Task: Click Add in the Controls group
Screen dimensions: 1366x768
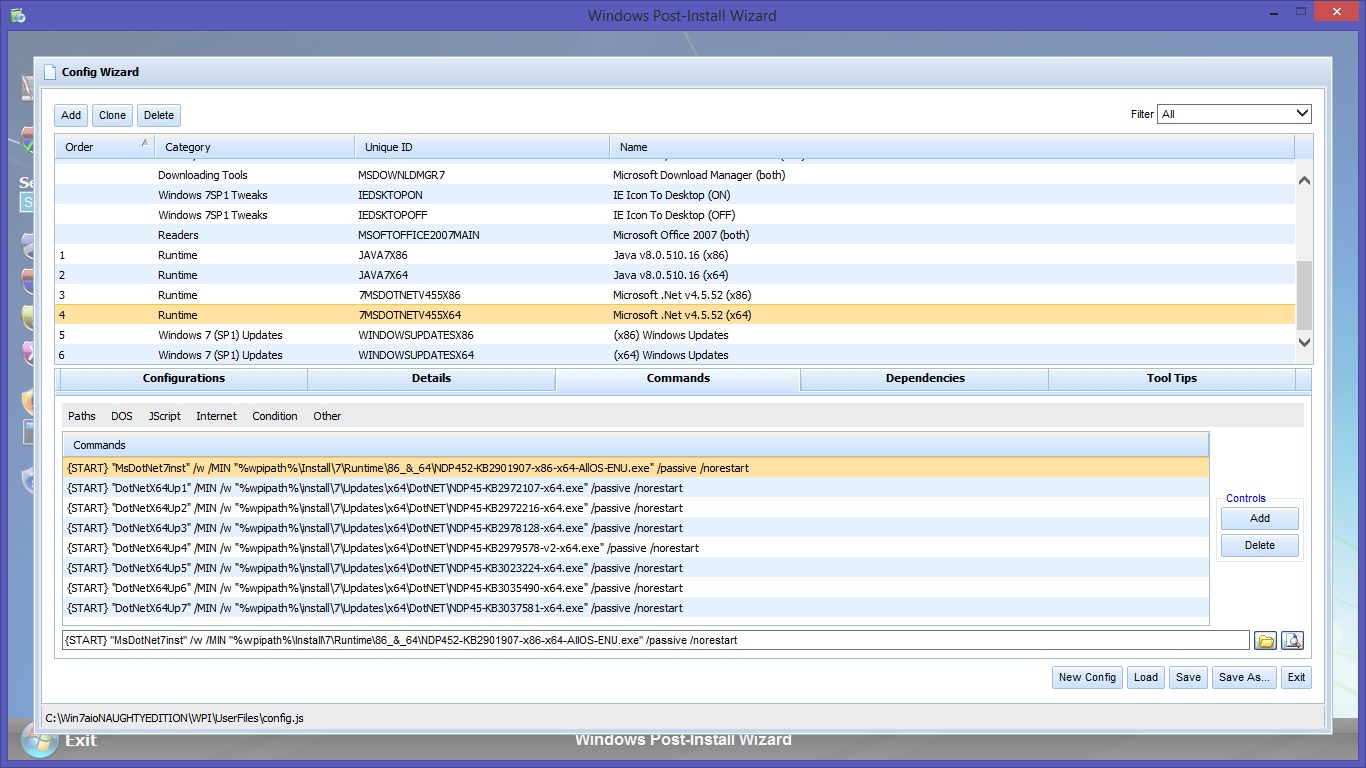Action: 1260,518
